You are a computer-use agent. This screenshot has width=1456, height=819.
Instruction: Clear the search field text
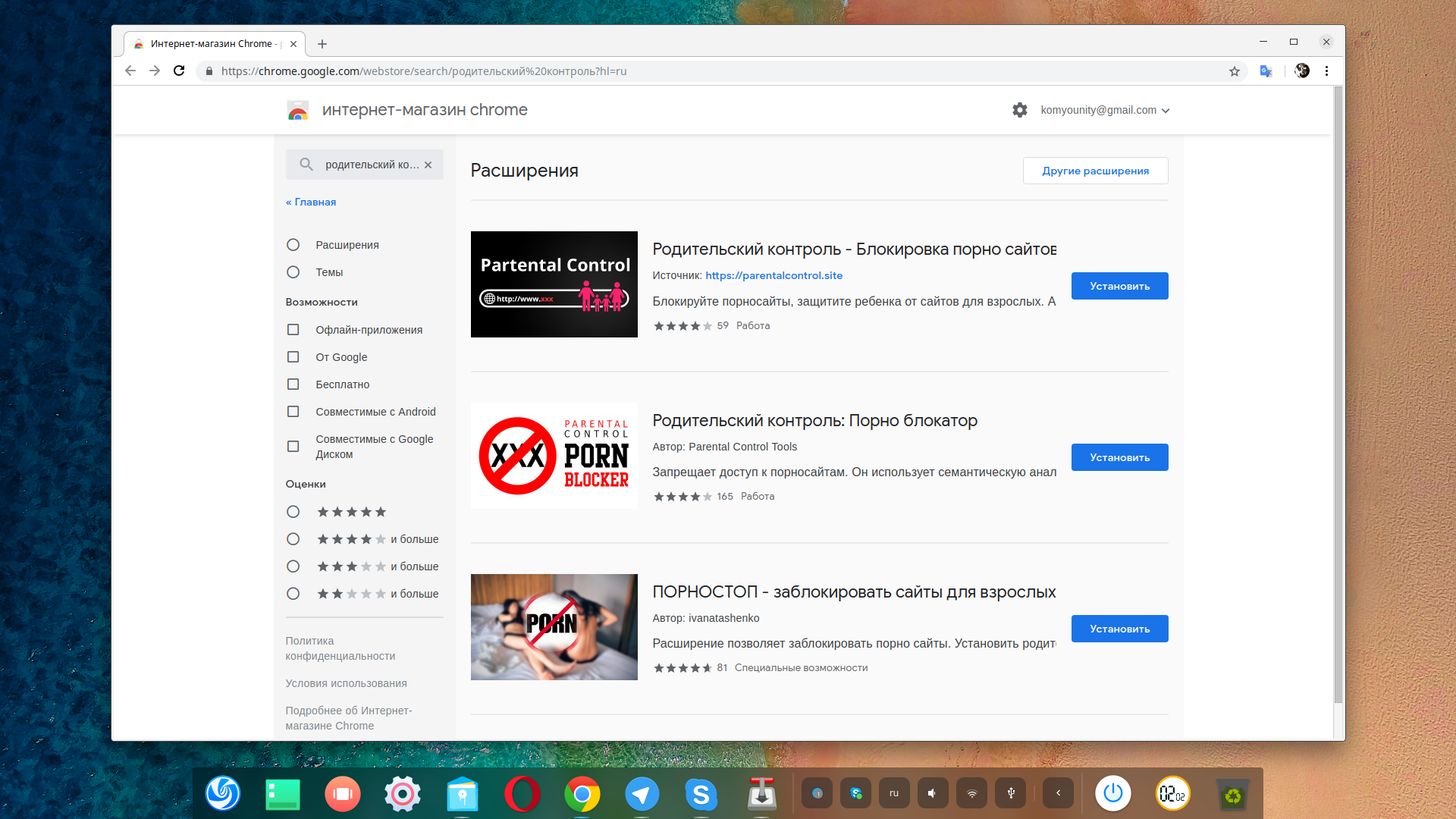[428, 165]
